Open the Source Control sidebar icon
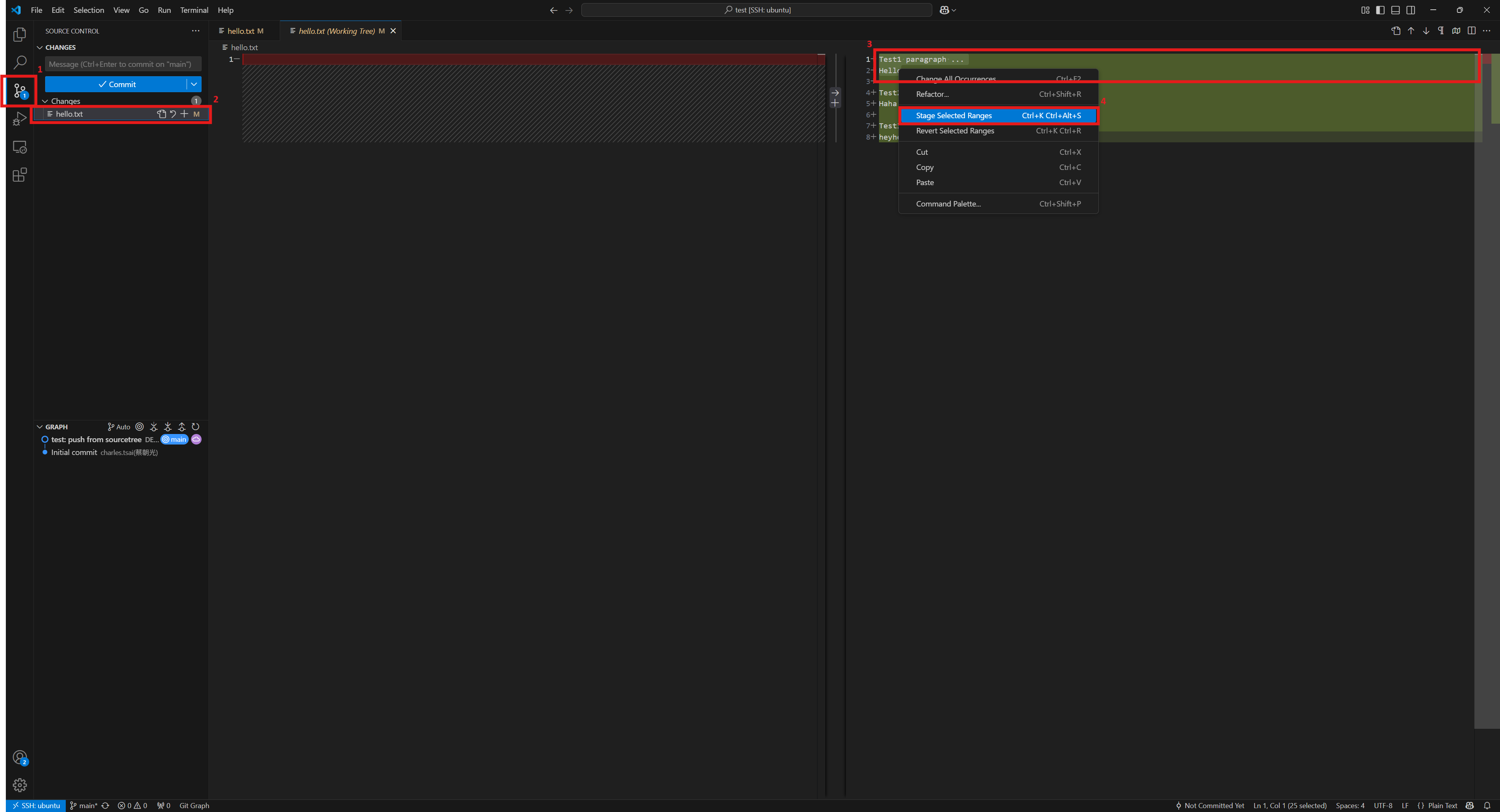The width and height of the screenshot is (1500, 812). click(x=20, y=90)
